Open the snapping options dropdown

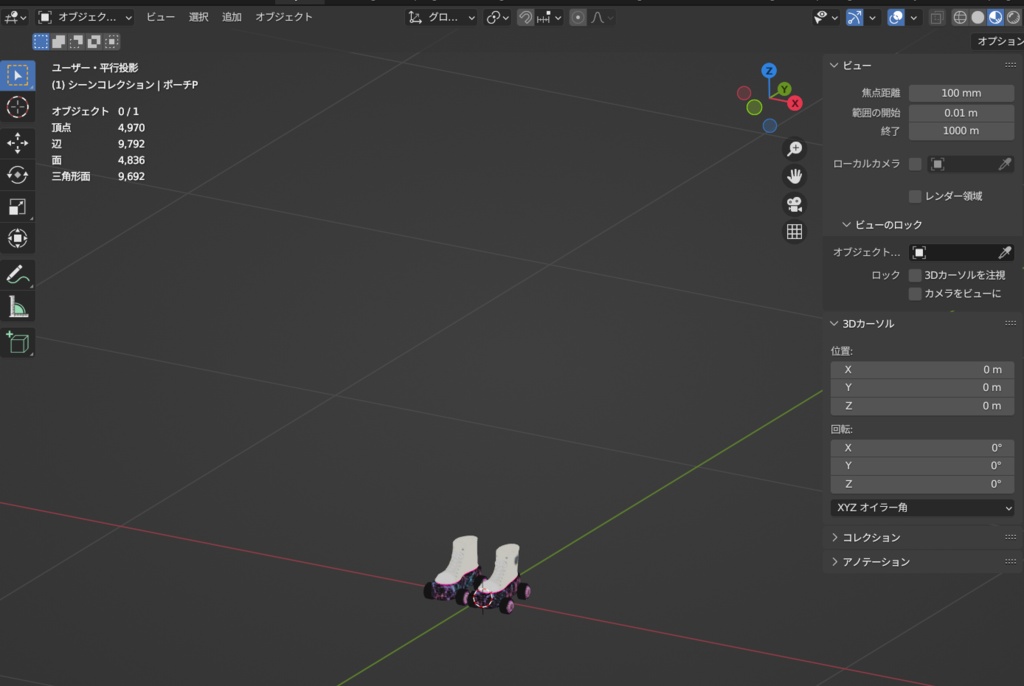tap(549, 18)
